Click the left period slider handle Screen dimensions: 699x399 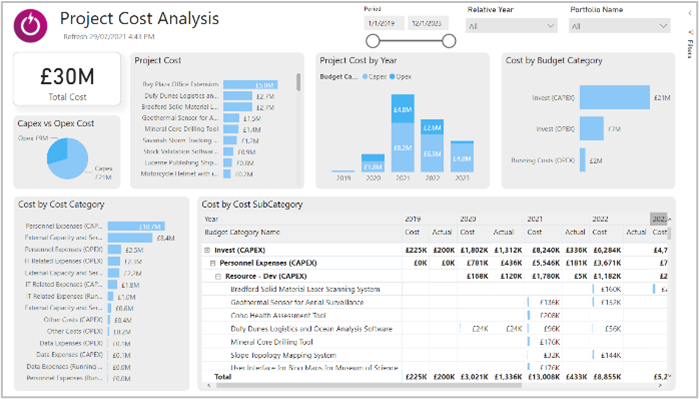click(x=372, y=41)
